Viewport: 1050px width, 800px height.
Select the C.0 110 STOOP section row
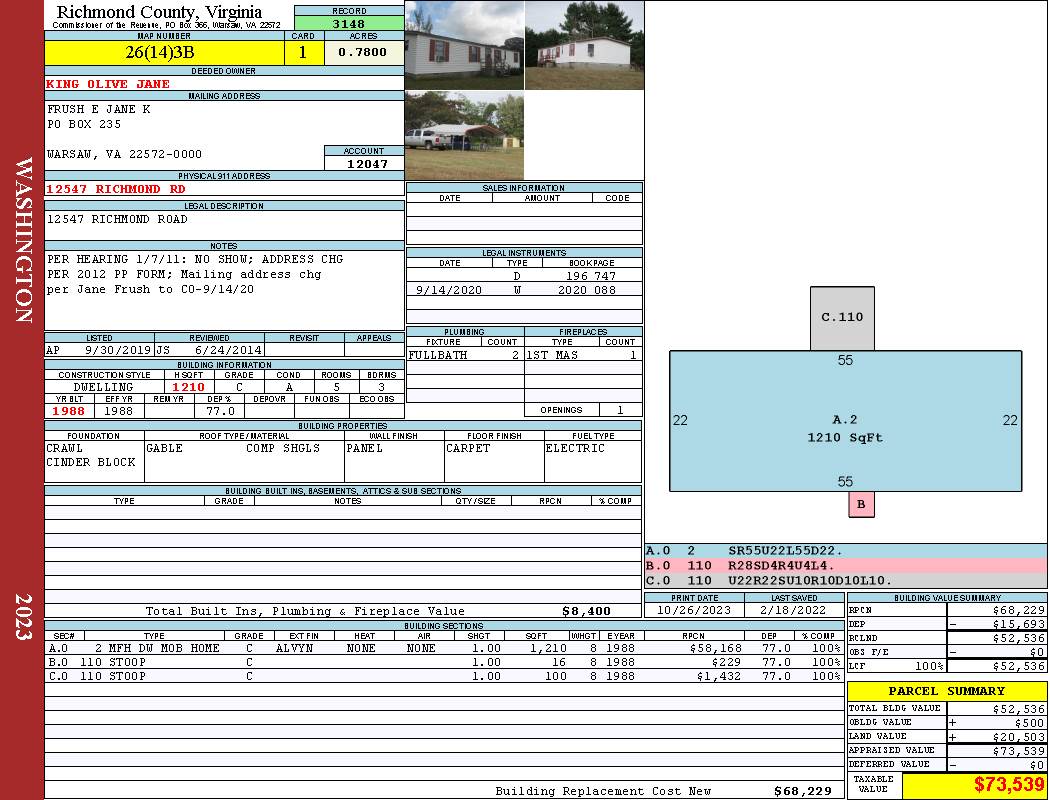[445, 676]
